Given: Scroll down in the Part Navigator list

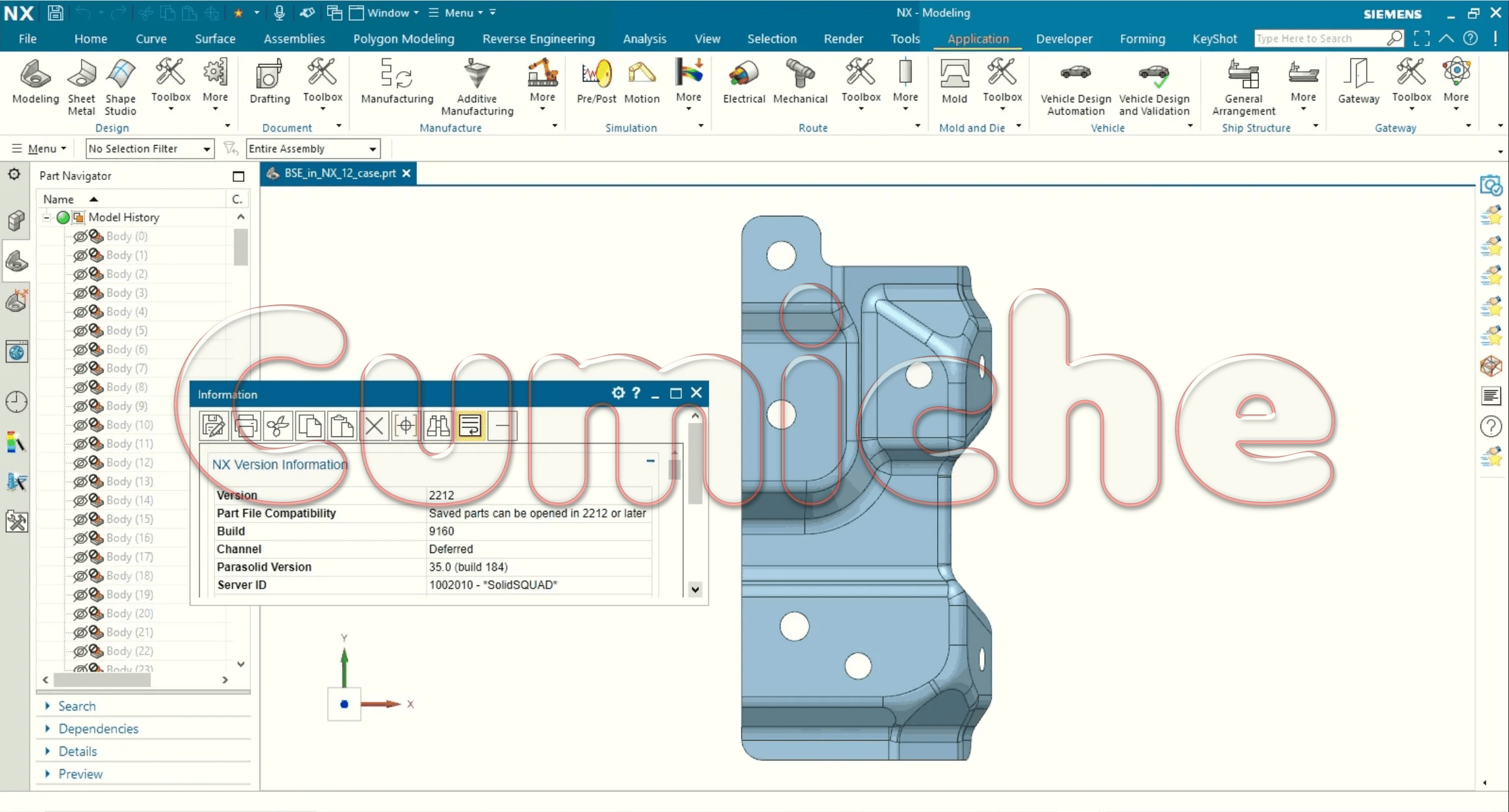Looking at the screenshot, I should 240,662.
